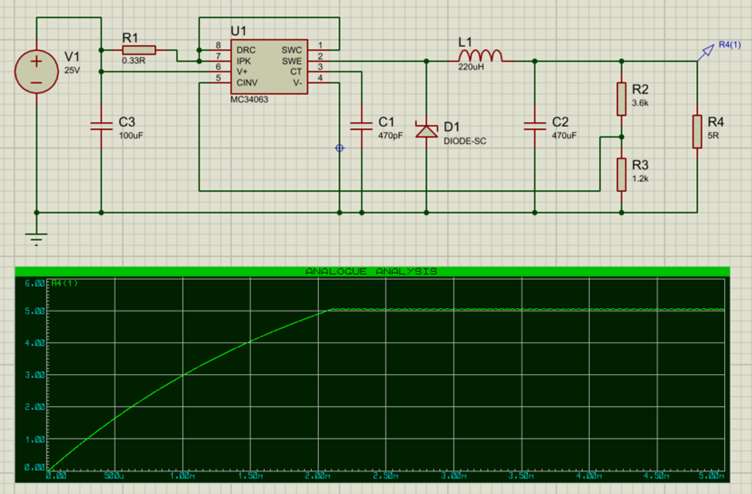Click the 470pF value text
Image resolution: width=752 pixels, height=494 pixels.
click(390, 136)
